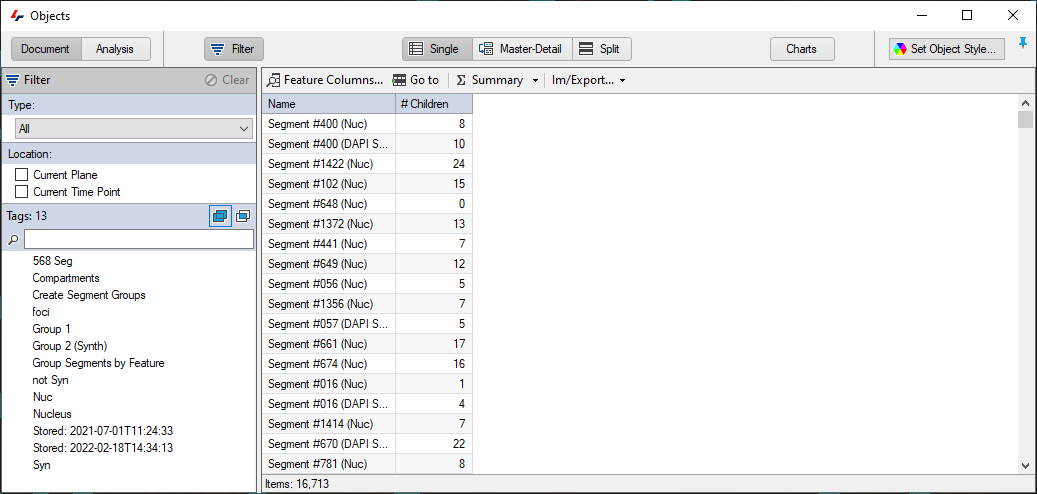
Task: Select Stored: 2021-07-01T11:24:33 tag
Action: [103, 431]
